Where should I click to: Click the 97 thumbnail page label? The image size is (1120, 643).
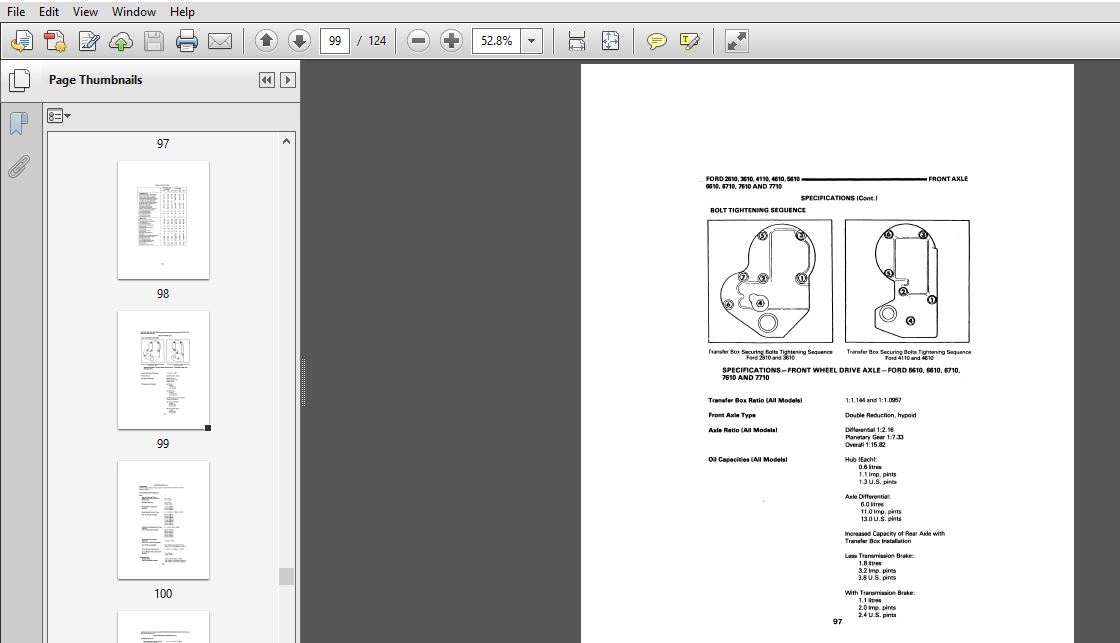pos(163,144)
